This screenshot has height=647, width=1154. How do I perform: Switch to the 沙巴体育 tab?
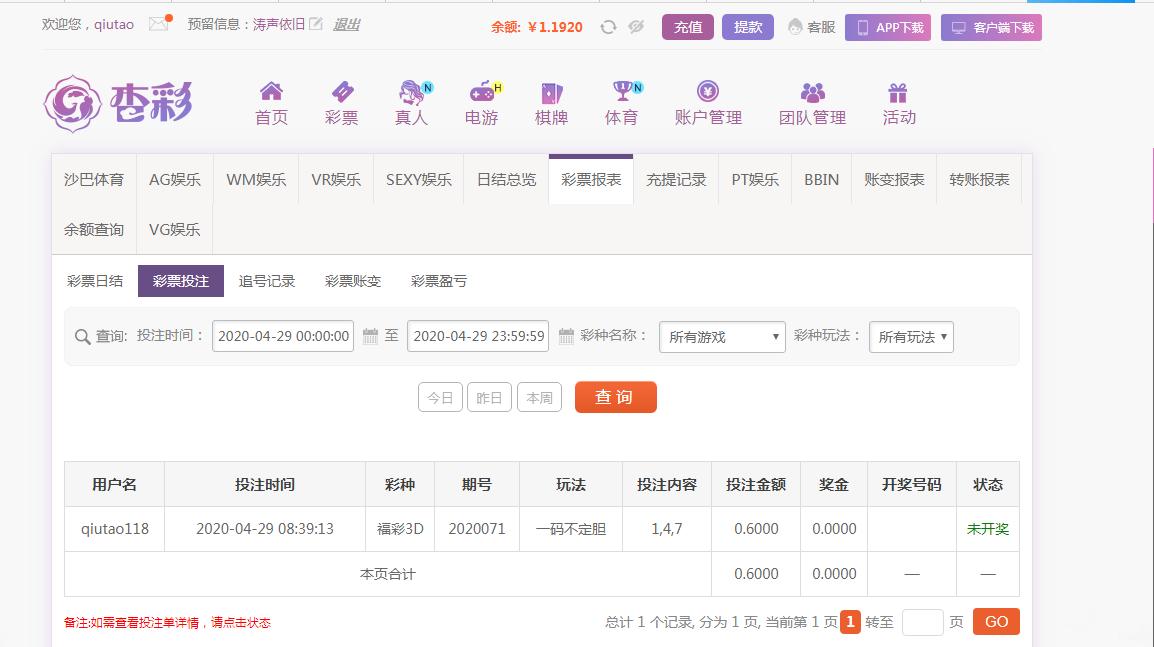coord(93,180)
